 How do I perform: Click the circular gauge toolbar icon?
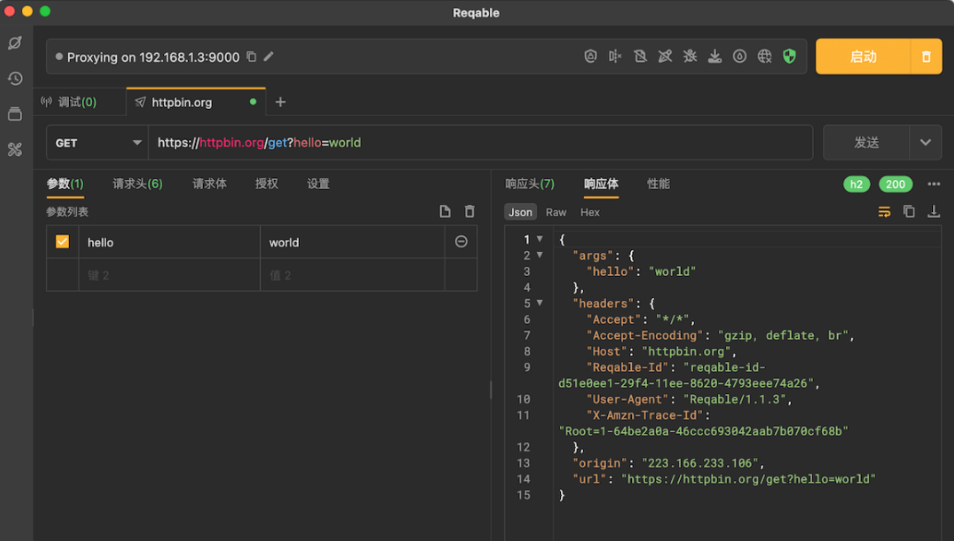point(740,57)
